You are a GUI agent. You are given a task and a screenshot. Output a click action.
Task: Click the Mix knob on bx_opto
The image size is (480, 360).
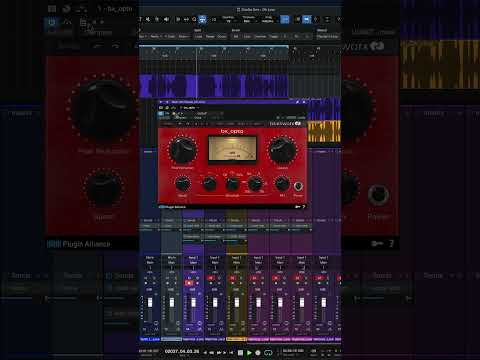[x=282, y=184]
